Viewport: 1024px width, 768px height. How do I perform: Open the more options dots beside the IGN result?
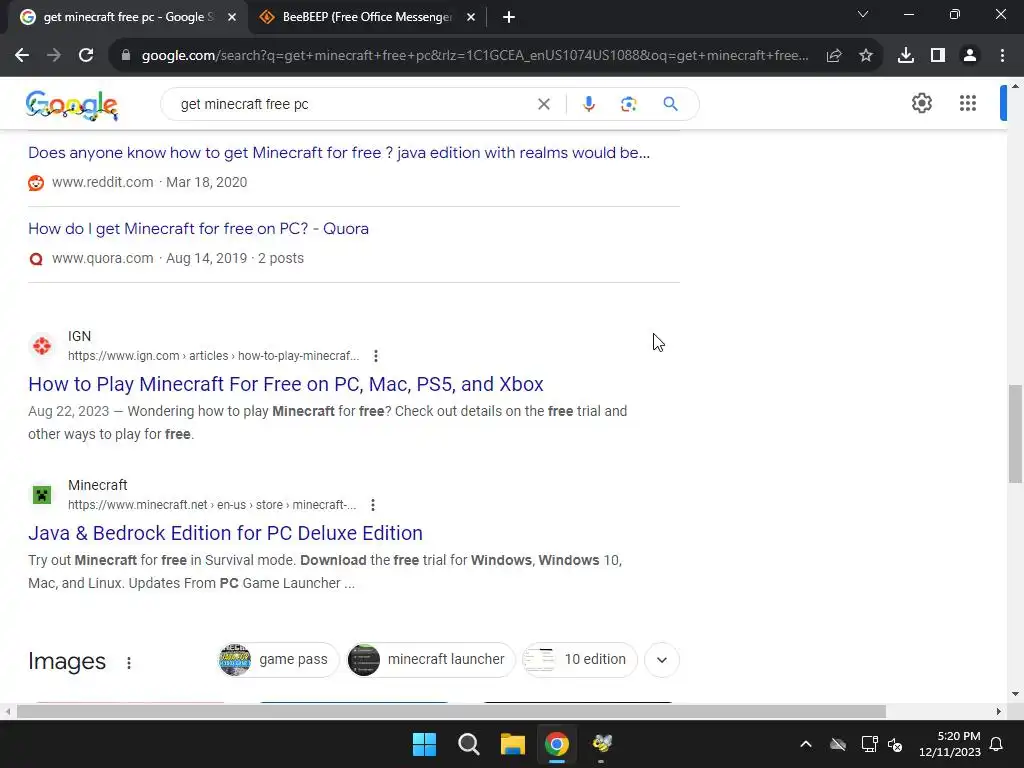pos(376,356)
